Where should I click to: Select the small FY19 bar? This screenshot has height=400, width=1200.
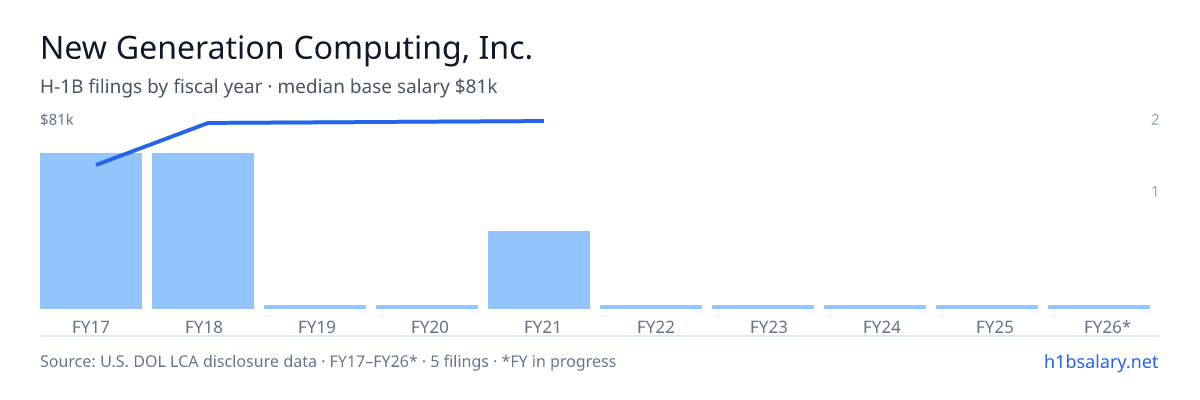(315, 307)
